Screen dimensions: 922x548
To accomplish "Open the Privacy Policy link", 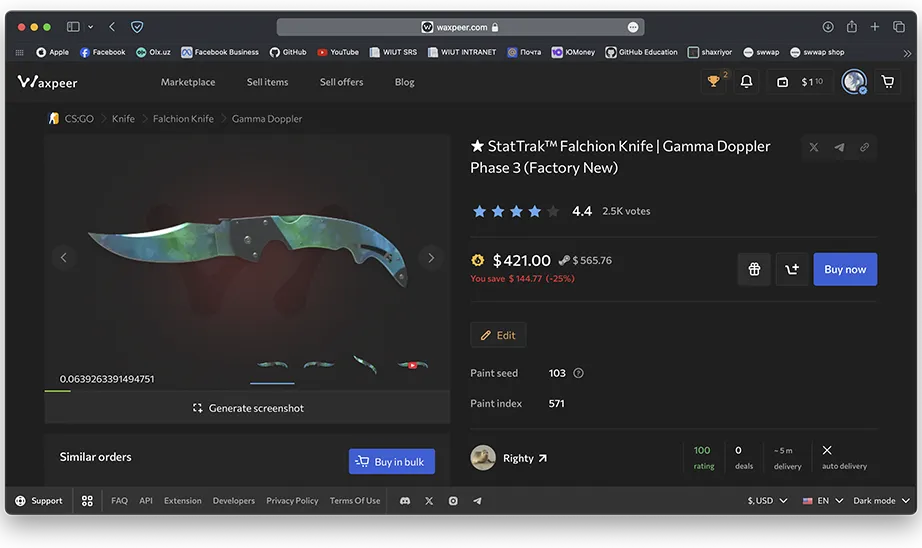I will click(292, 501).
